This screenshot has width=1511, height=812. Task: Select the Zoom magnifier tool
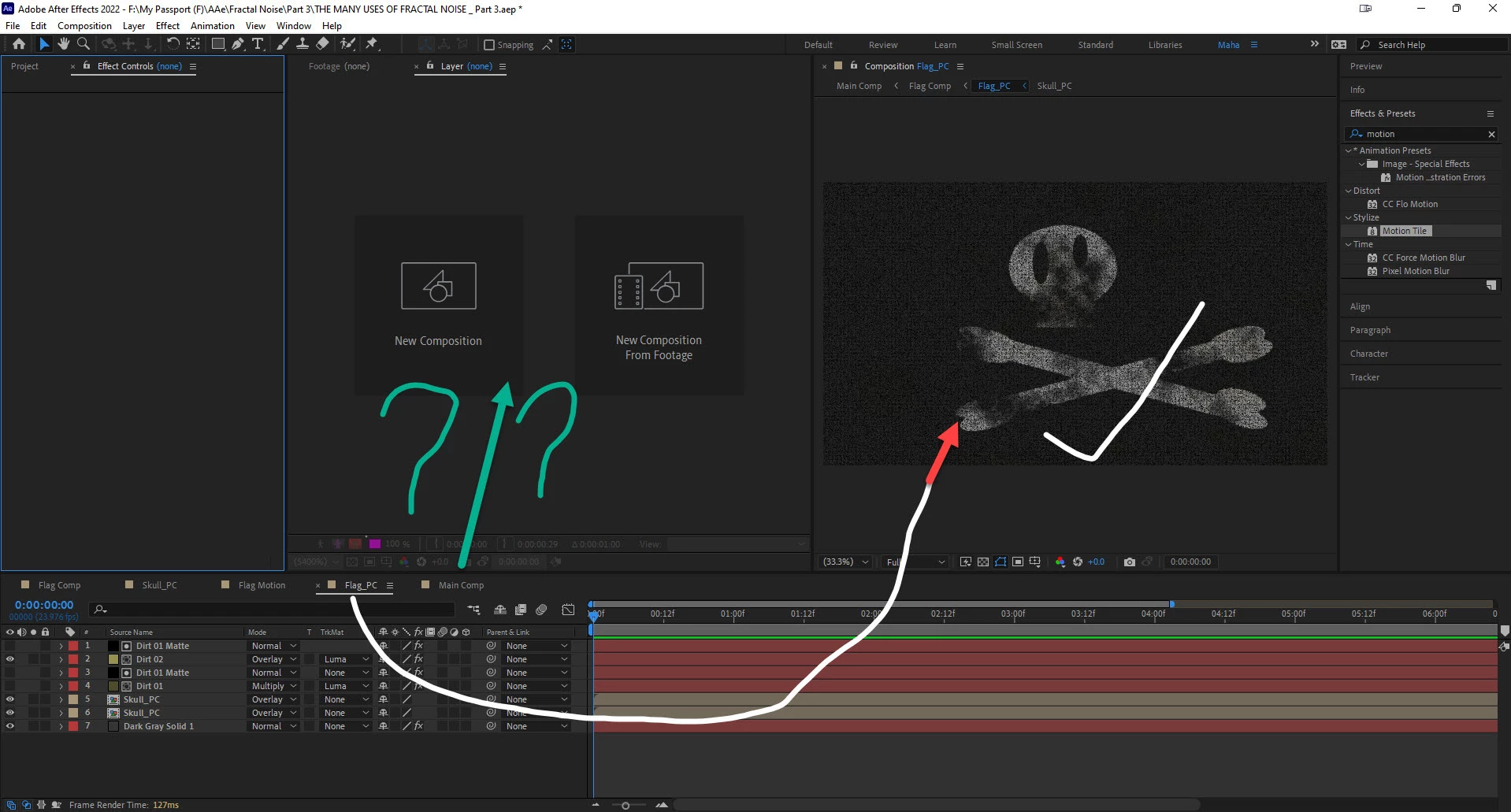click(x=84, y=44)
